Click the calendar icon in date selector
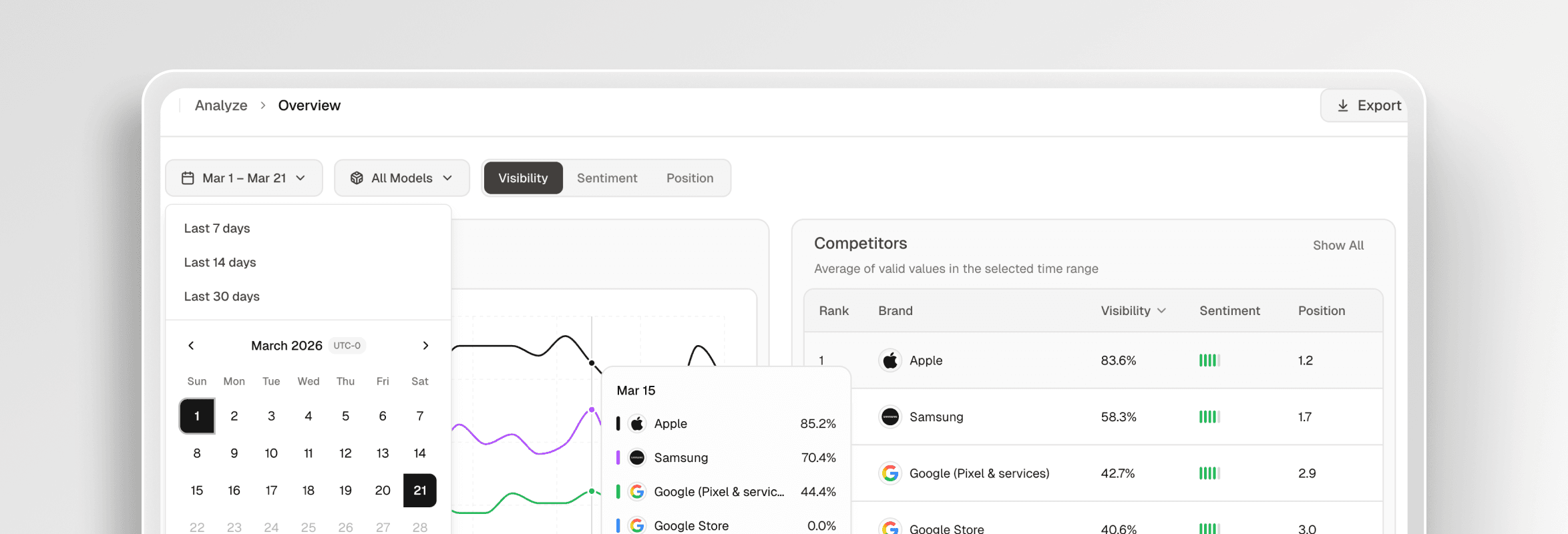Screen dimensions: 1568x534 (x=188, y=178)
